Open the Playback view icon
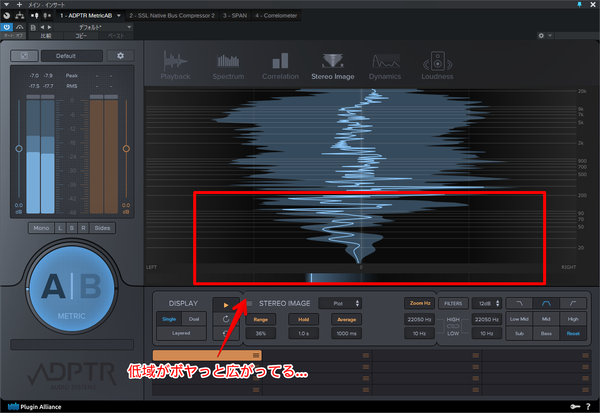The height and width of the screenshot is (413, 600). [x=175, y=65]
